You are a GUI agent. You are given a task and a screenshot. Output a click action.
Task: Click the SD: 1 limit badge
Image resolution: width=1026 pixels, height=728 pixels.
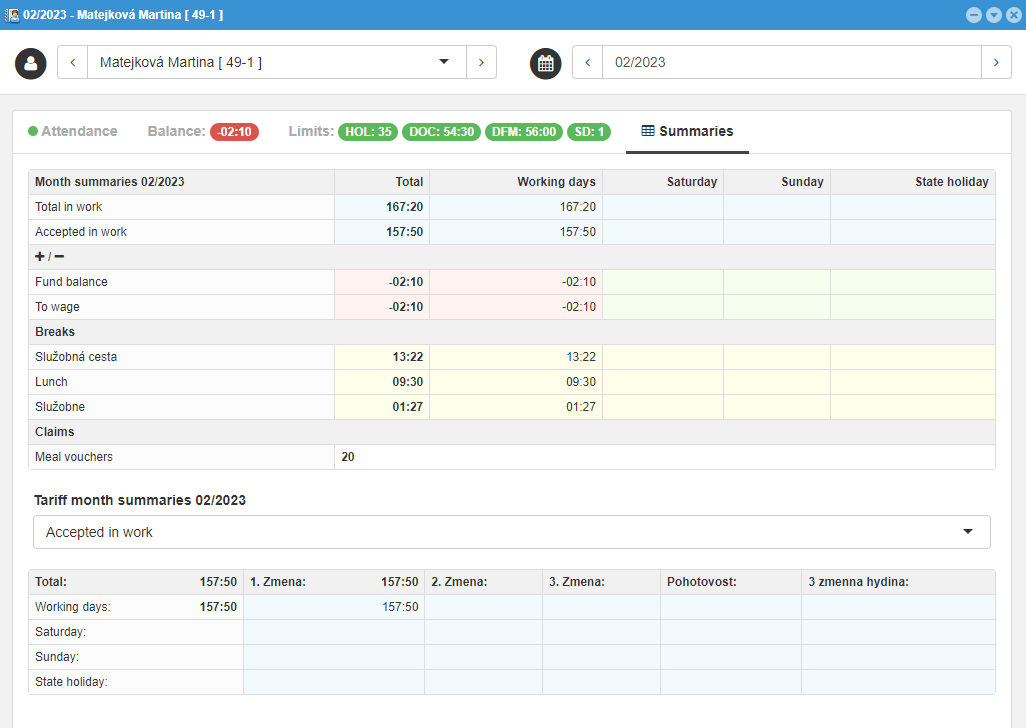[589, 132]
